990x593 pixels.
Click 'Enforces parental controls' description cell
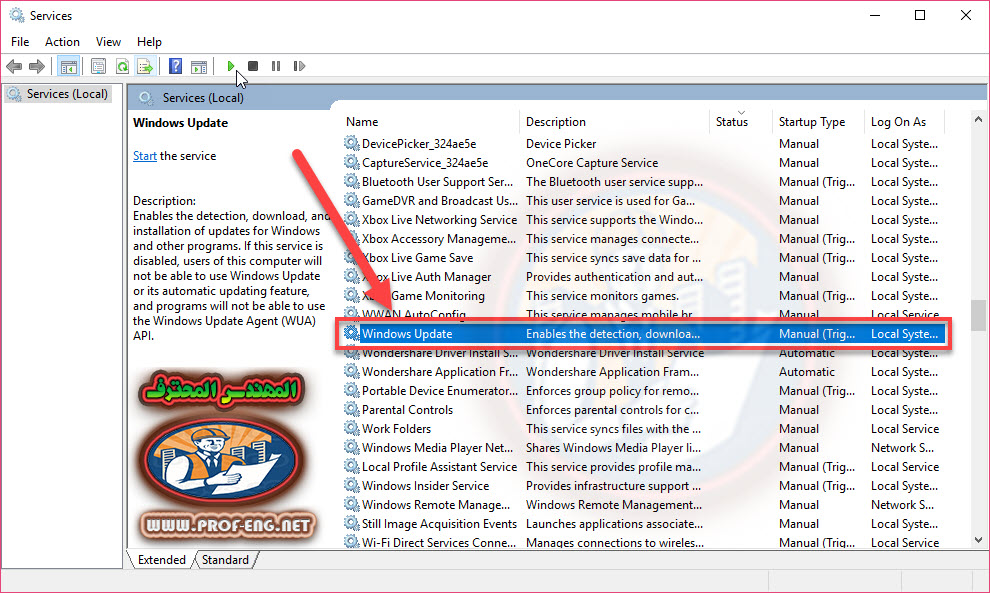(x=612, y=409)
